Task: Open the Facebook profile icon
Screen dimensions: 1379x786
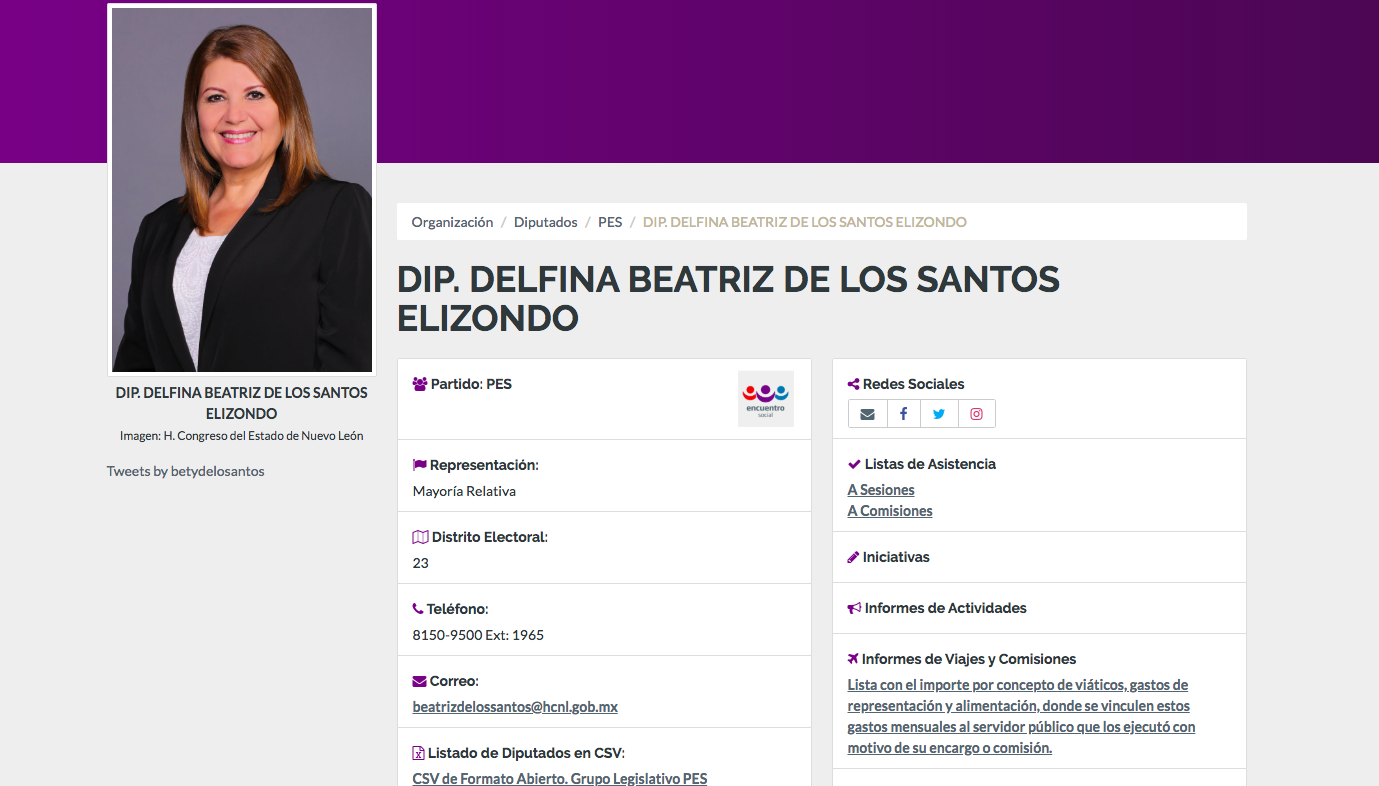Action: coord(903,413)
